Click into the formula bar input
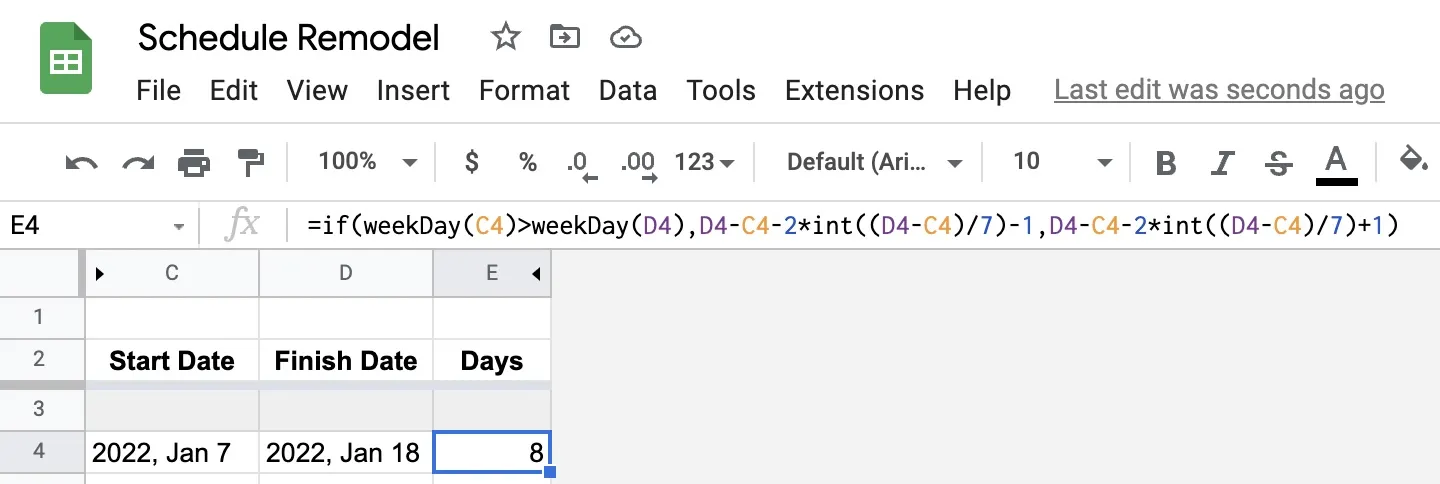 coord(850,226)
